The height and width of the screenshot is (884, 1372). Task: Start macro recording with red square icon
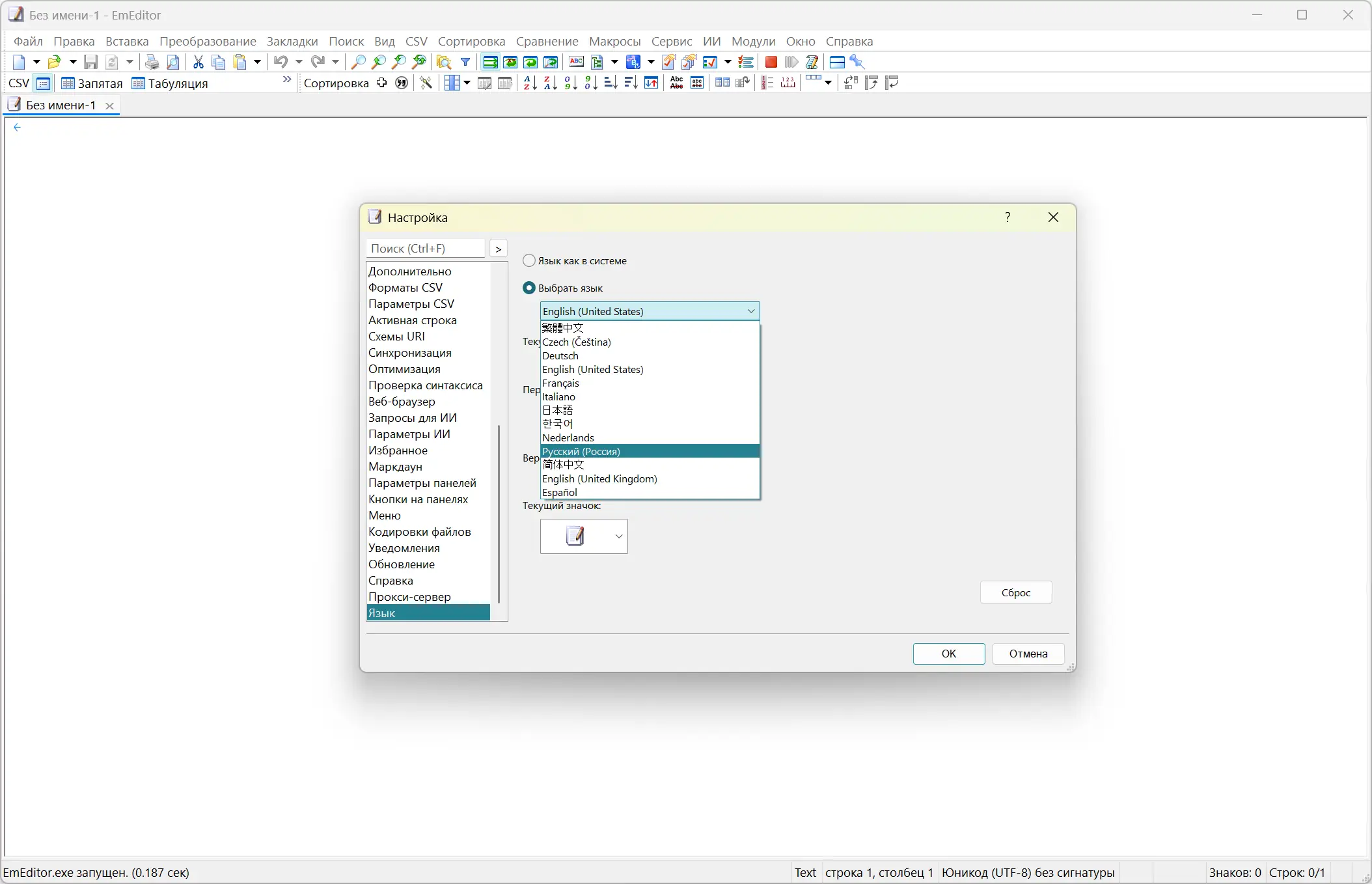click(771, 62)
